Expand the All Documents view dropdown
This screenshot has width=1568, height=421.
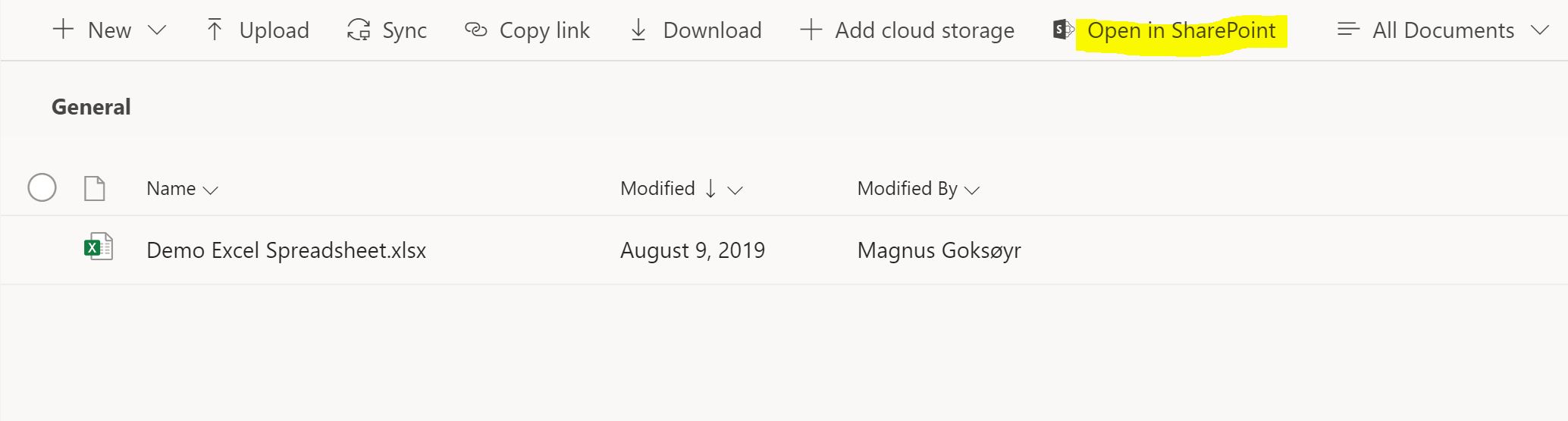tap(1539, 30)
